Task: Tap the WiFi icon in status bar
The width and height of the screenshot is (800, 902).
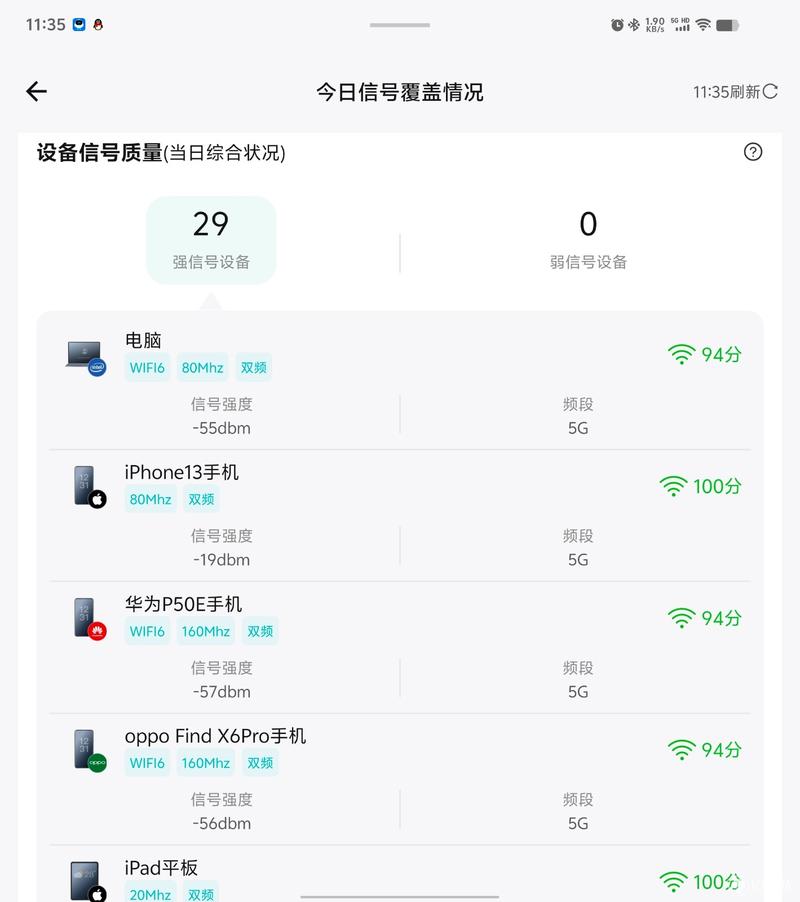Action: click(x=703, y=25)
